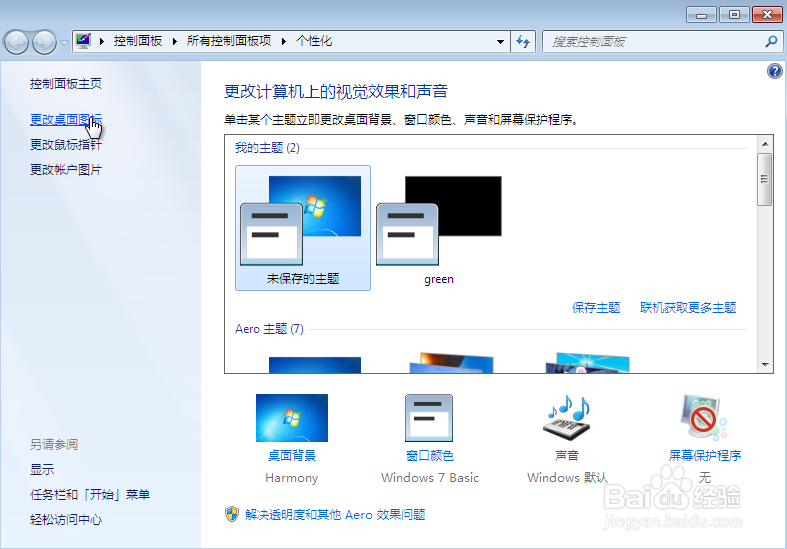
Task: Click the 声音 music notes icon
Action: 567,418
